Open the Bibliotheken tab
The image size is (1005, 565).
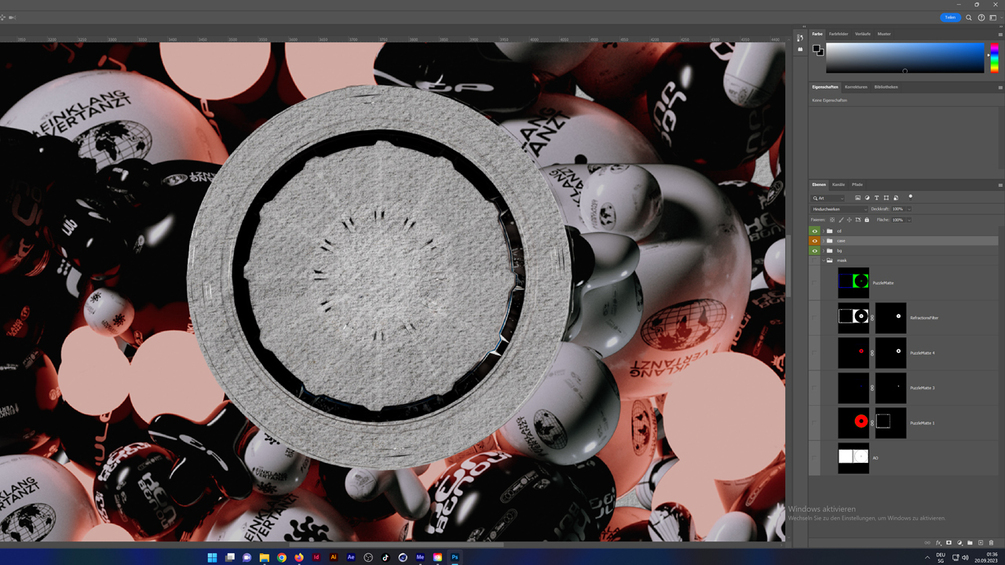coord(886,87)
